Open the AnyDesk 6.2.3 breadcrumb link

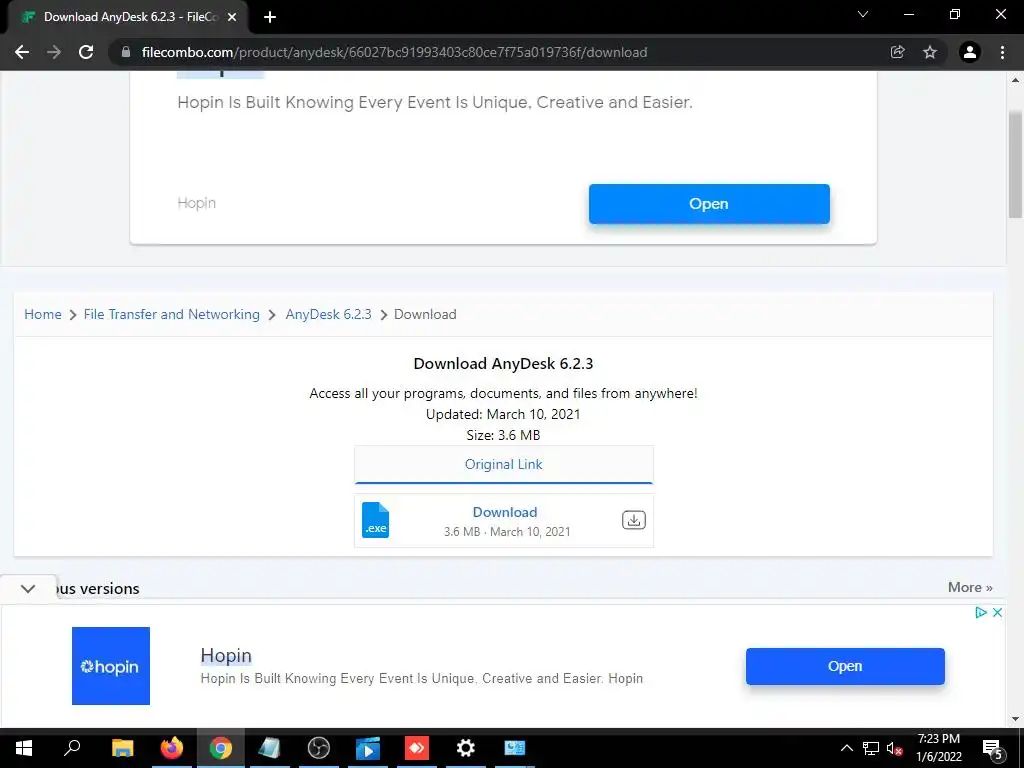coord(328,314)
